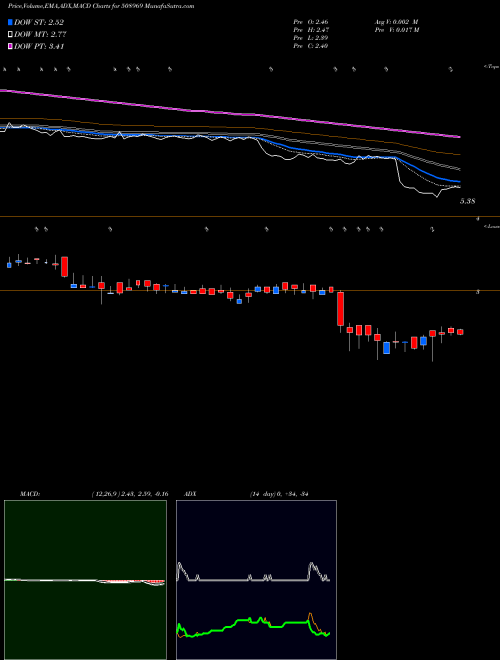500x660 pixels.
Task: Click the last red candle on the right
Action: [460, 332]
